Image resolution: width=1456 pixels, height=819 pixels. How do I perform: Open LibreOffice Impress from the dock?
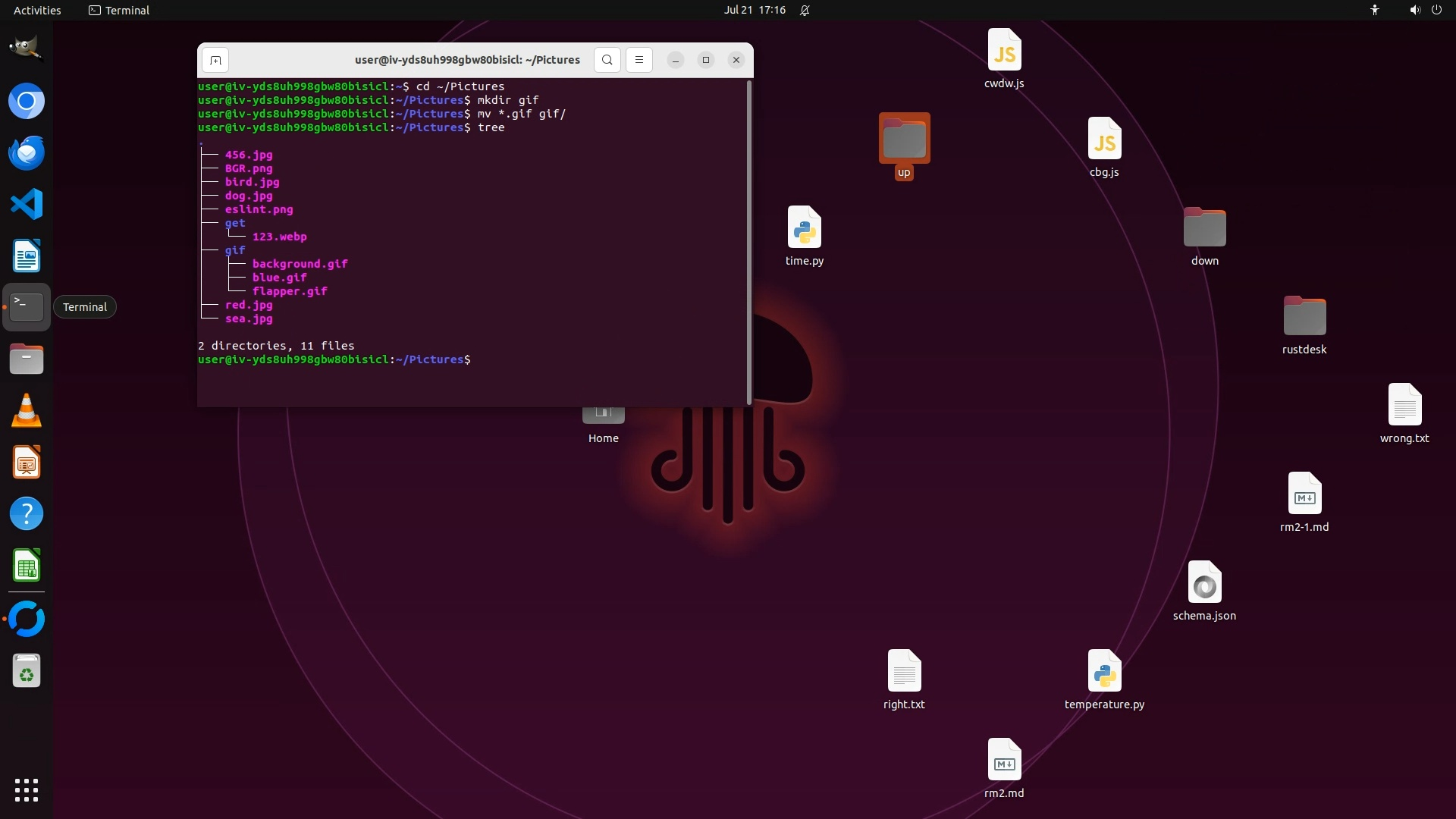point(27,462)
